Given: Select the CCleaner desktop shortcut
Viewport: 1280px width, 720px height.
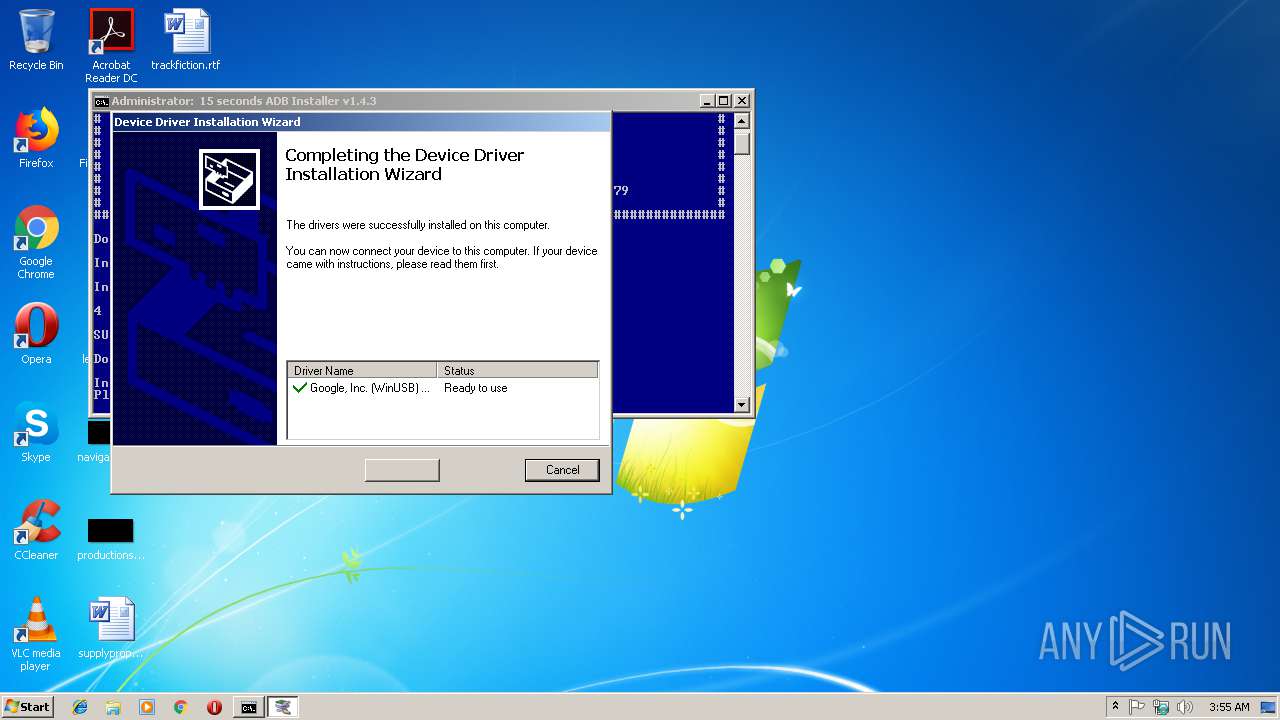Looking at the screenshot, I should [36, 530].
